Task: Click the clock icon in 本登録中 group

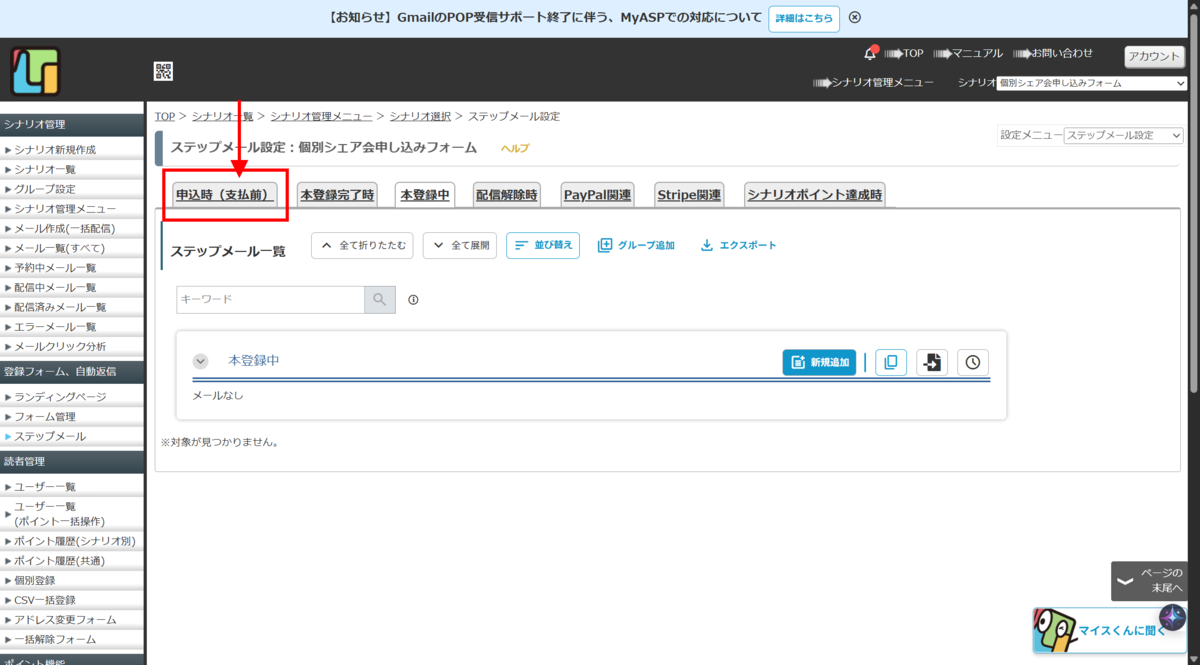Action: (973, 362)
